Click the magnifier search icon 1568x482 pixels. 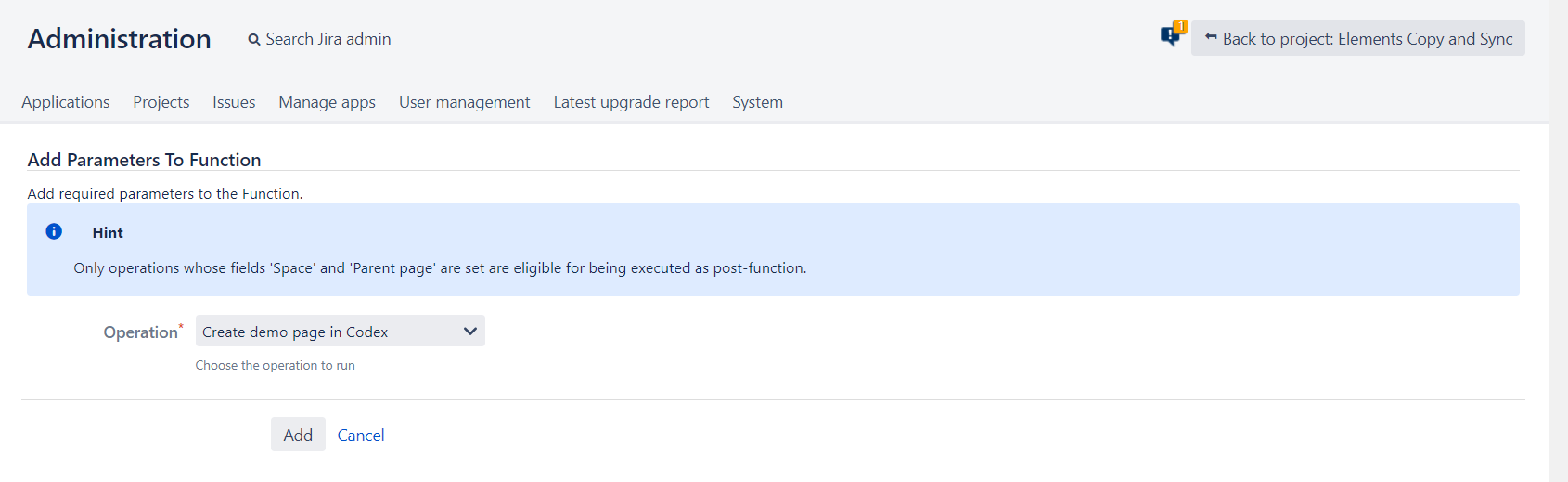(x=254, y=40)
